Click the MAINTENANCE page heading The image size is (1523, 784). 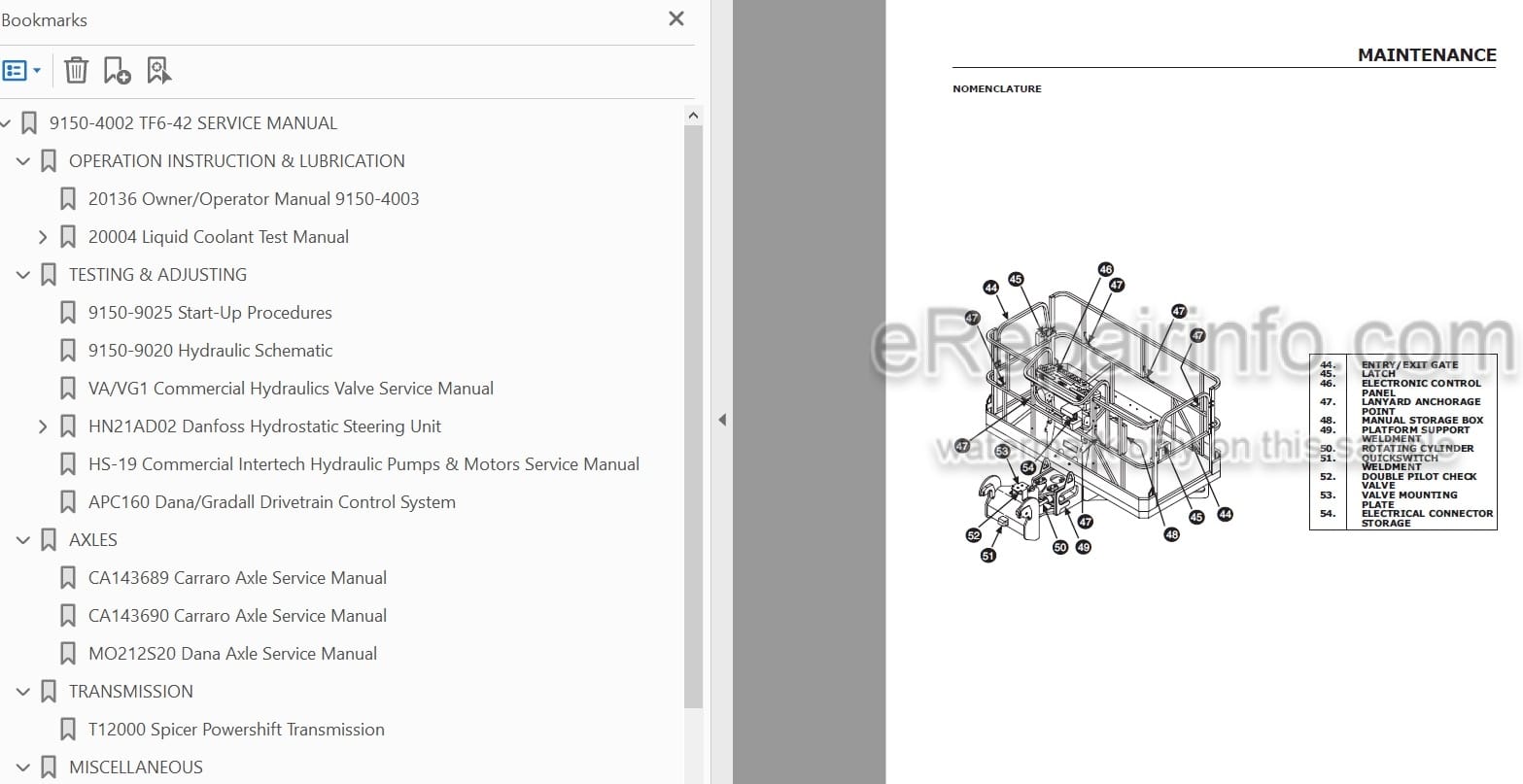click(x=1427, y=55)
